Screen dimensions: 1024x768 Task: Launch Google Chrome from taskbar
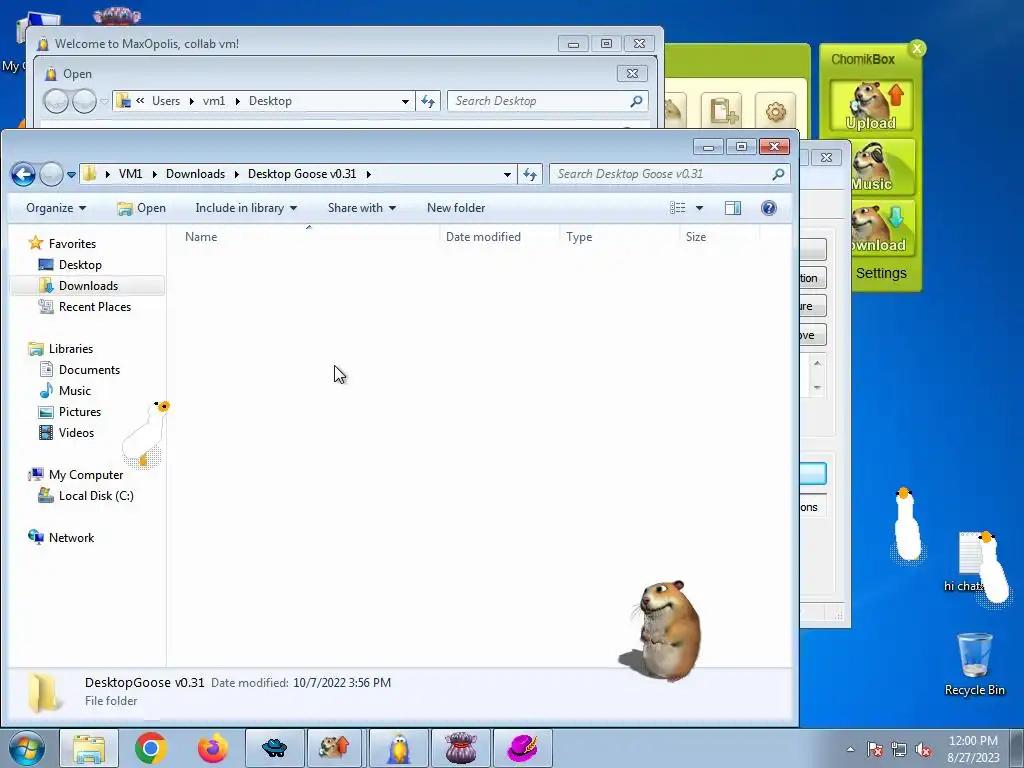[x=151, y=748]
